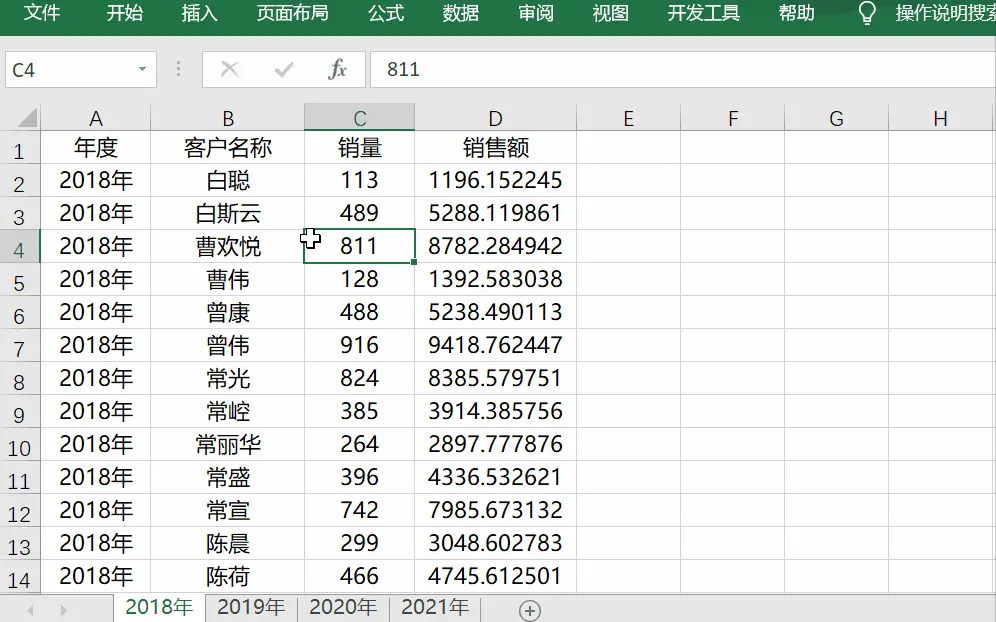
Task: Switch to the 插入 ribbon tab
Action: coord(199,13)
